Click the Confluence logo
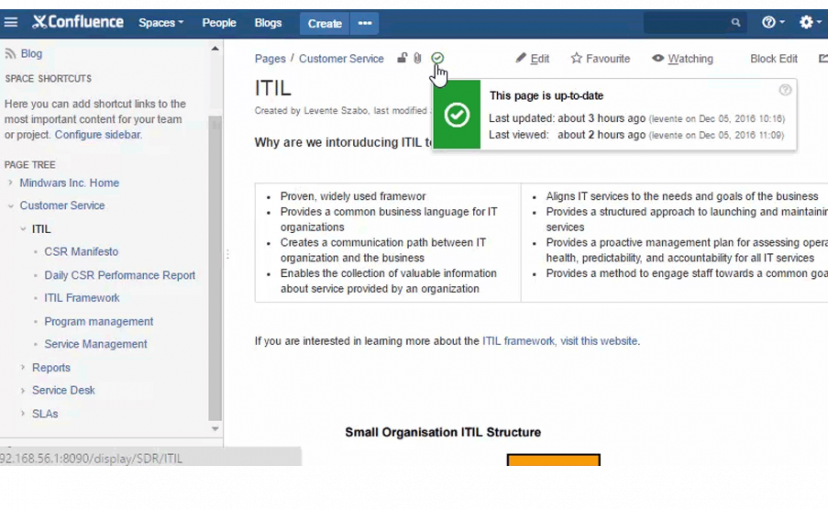This screenshot has width=828, height=510. pyautogui.click(x=78, y=22)
